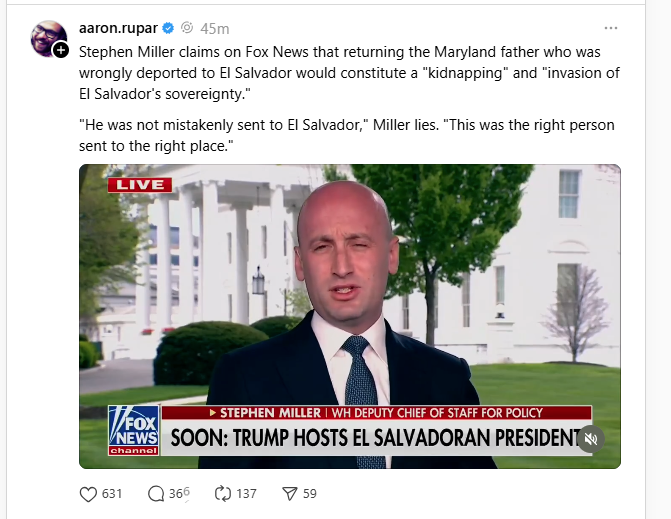The width and height of the screenshot is (671, 519).
Task: Like the post with the heart icon
Action: [88, 494]
